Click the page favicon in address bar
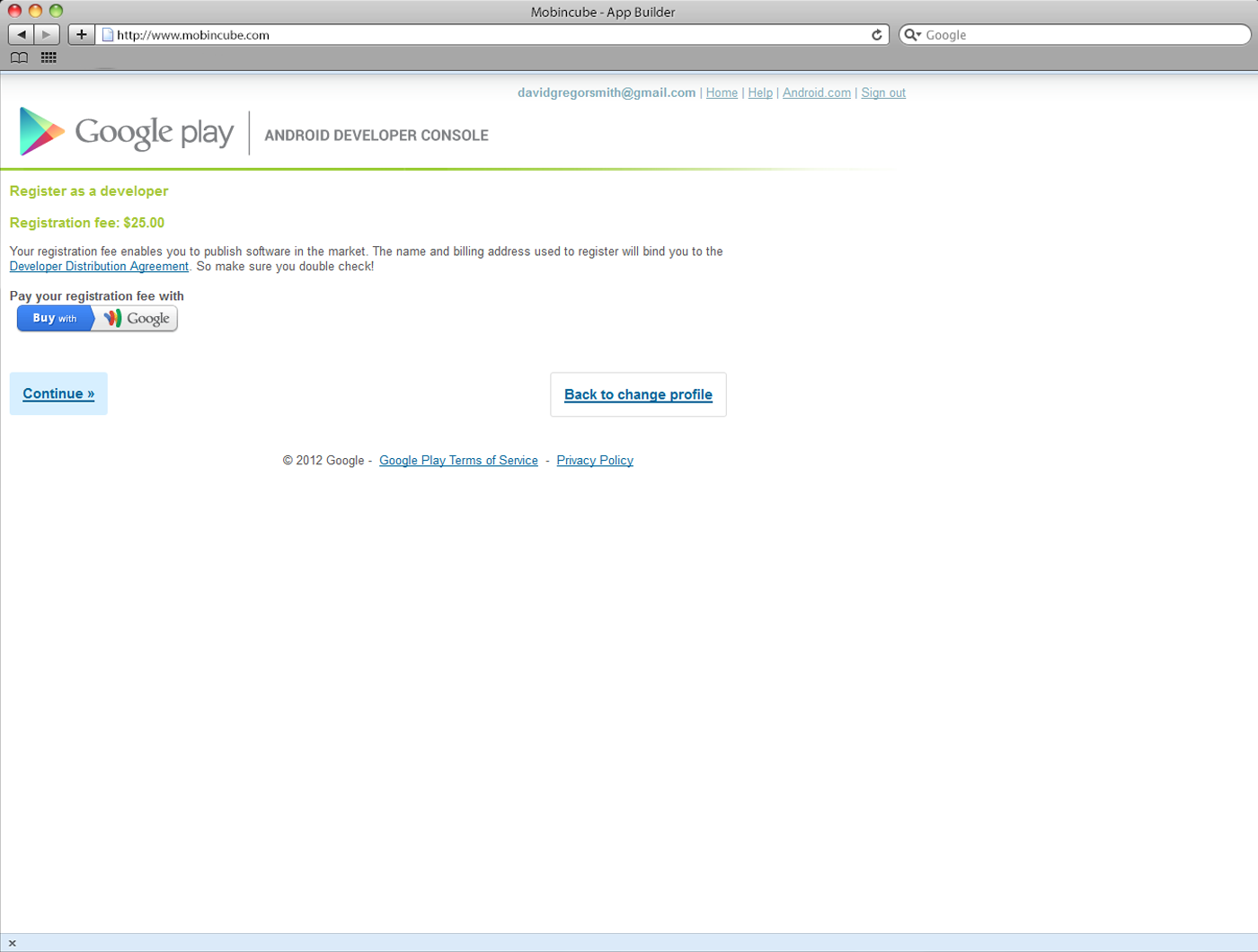The height and width of the screenshot is (952, 1258). pyautogui.click(x=108, y=35)
